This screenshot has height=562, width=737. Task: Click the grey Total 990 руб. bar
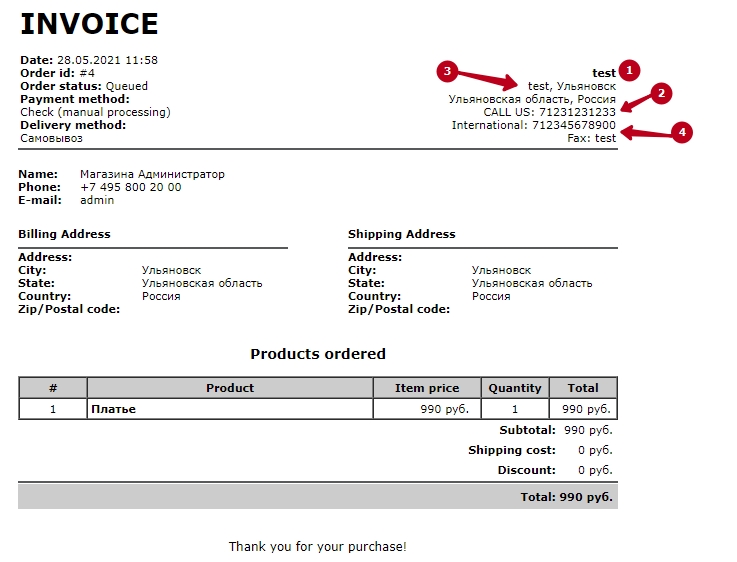pyautogui.click(x=317, y=496)
